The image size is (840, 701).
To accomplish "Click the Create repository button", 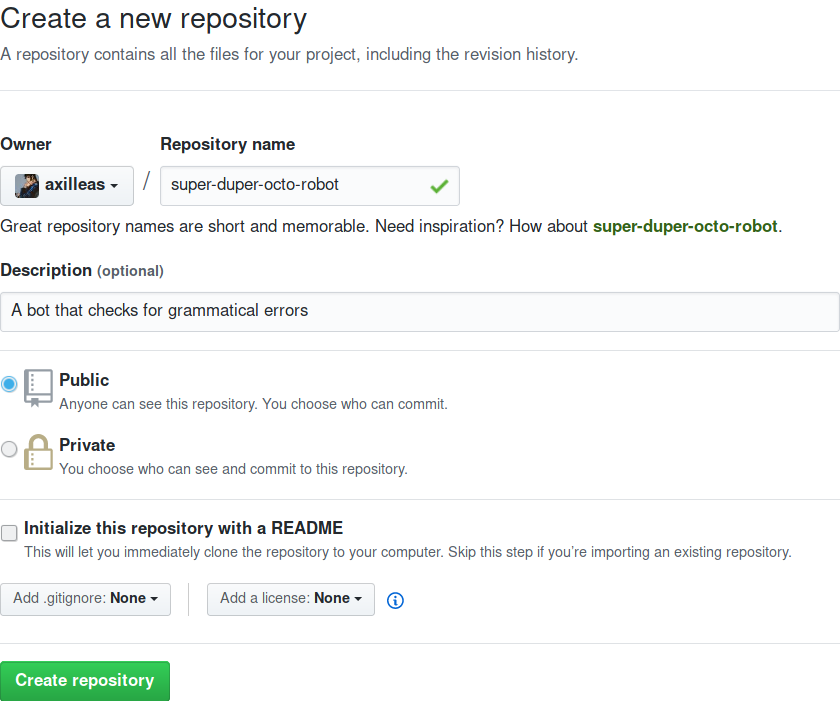I will click(x=85, y=681).
